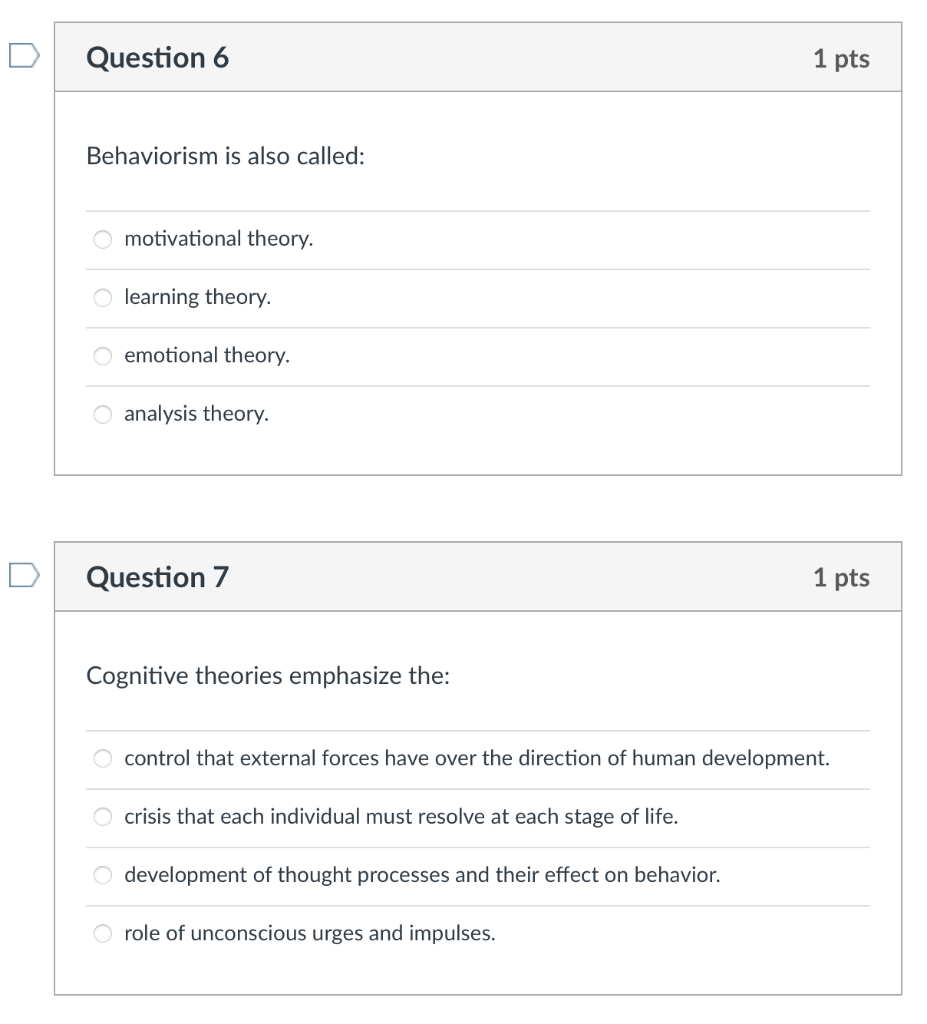The width and height of the screenshot is (927, 1024).
Task: Click the Question 6 header
Action: point(156,57)
